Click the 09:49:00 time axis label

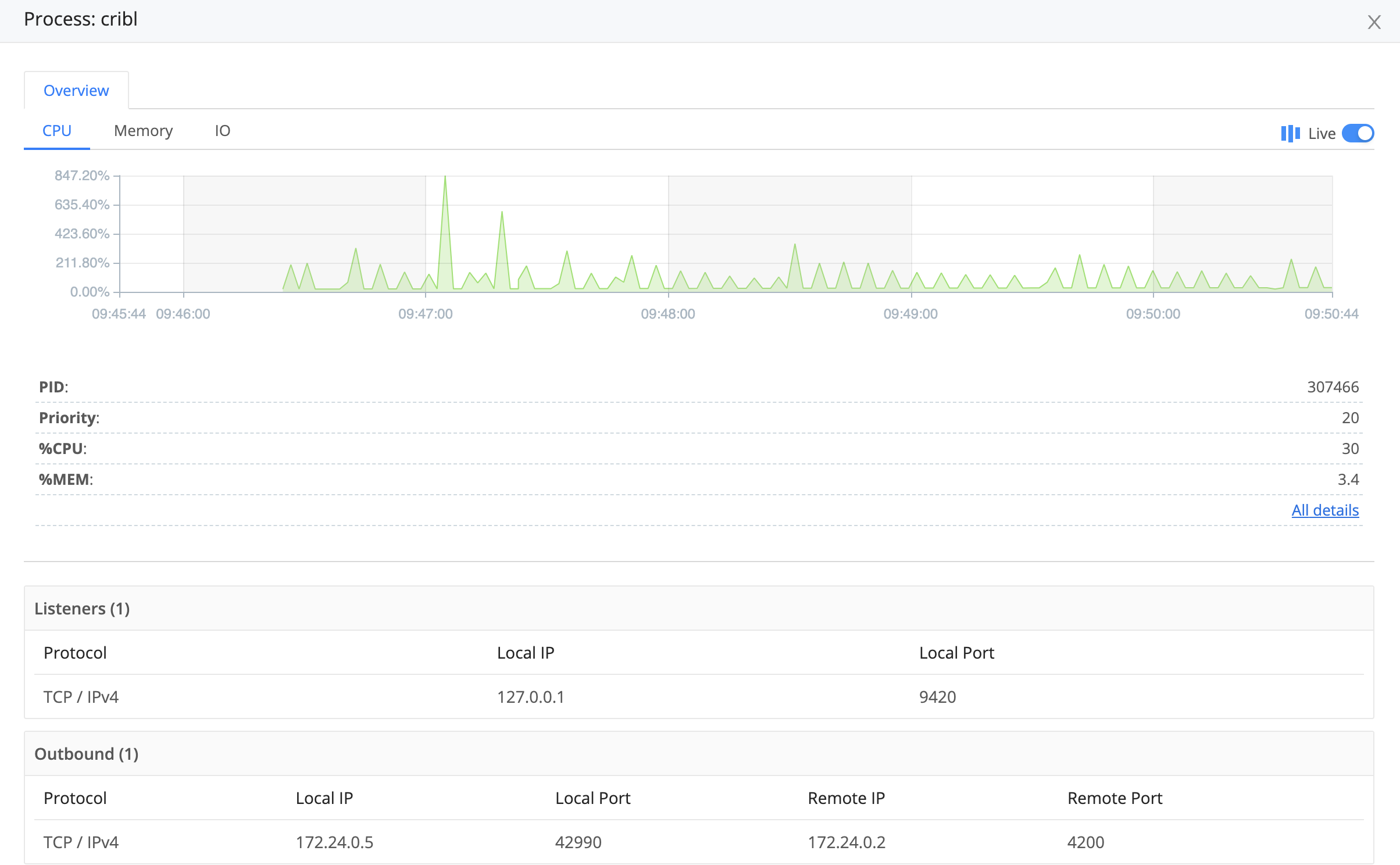click(x=910, y=314)
